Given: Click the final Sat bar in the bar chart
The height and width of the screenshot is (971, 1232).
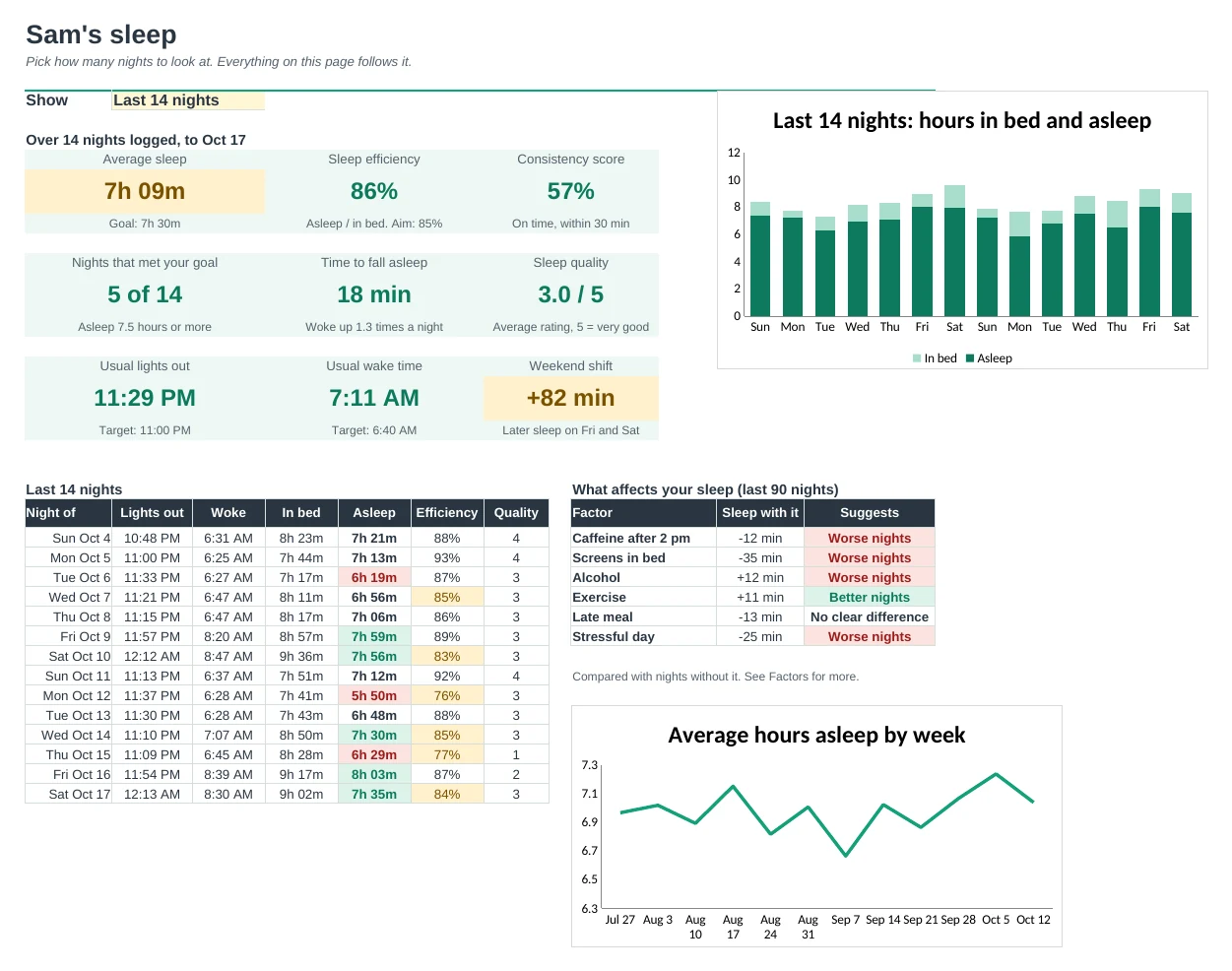Looking at the screenshot, I should 1182,254.
